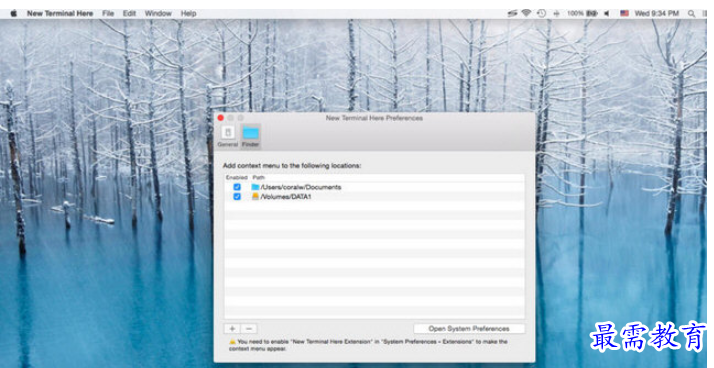The height and width of the screenshot is (368, 714).
Task: Click the clock showing Wed 9:34 PM
Action: coord(657,14)
